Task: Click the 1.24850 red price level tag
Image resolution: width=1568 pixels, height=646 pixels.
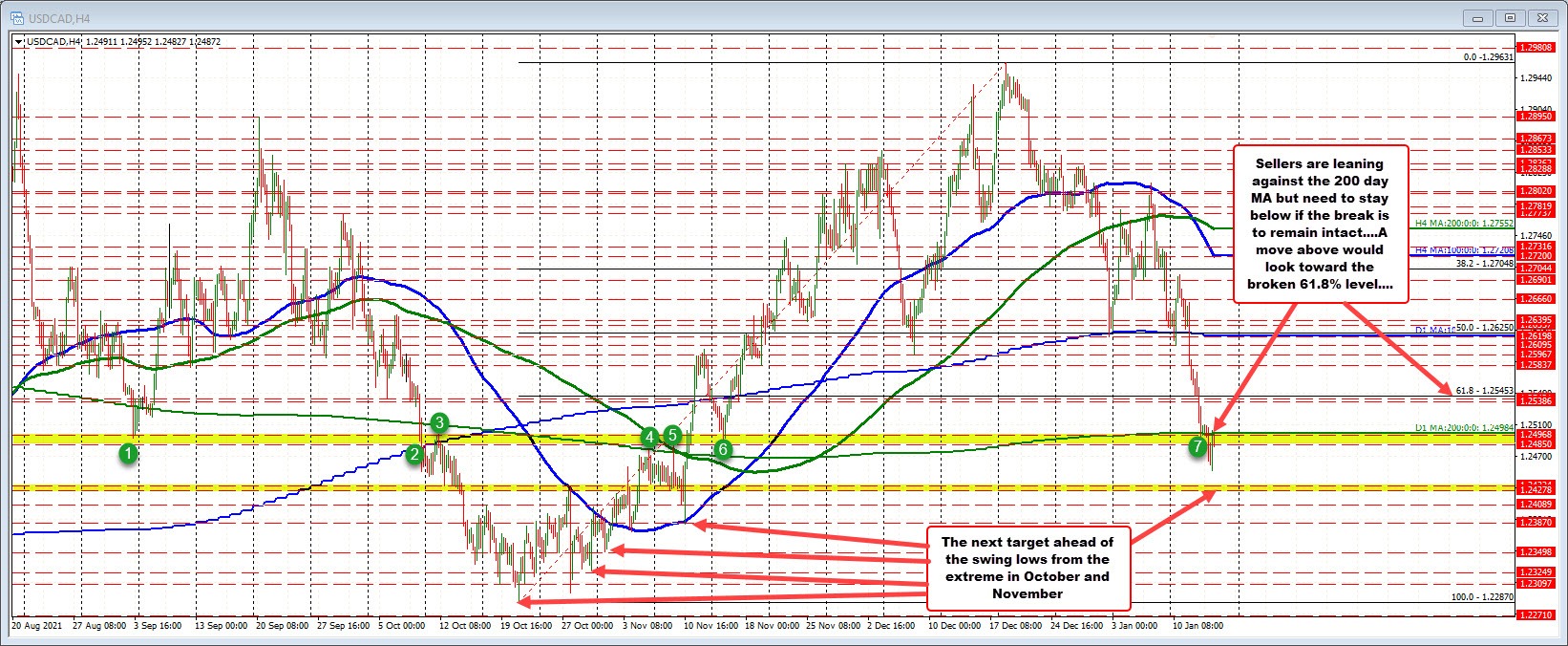Action: pyautogui.click(x=1537, y=444)
